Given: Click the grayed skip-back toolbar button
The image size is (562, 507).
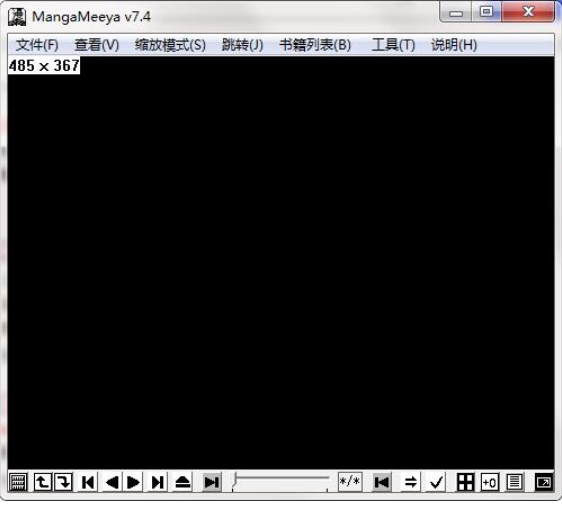Looking at the screenshot, I should tap(382, 482).
